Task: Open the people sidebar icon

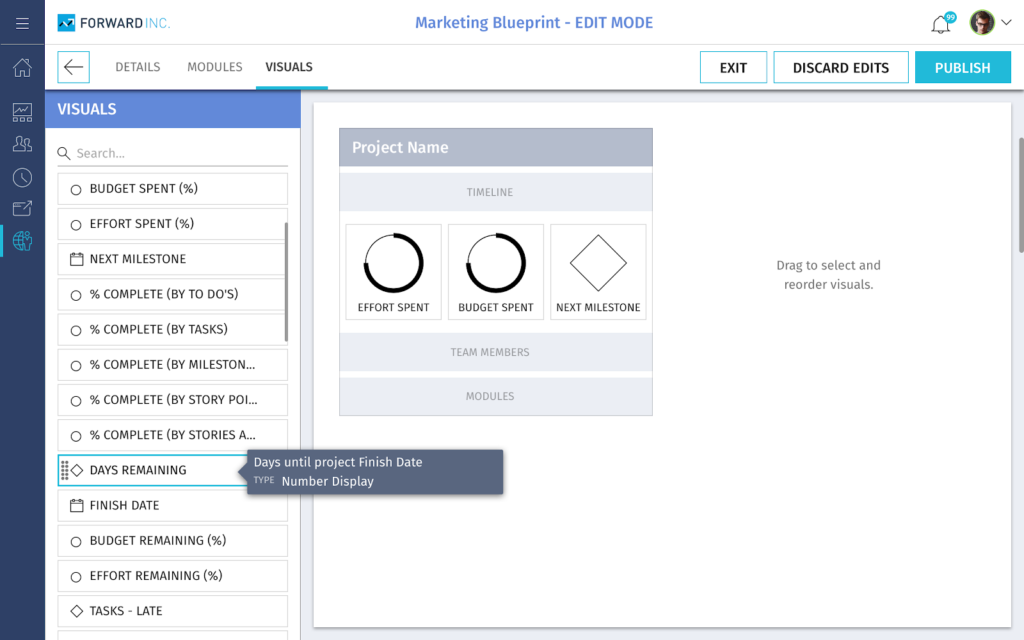Action: tap(22, 144)
